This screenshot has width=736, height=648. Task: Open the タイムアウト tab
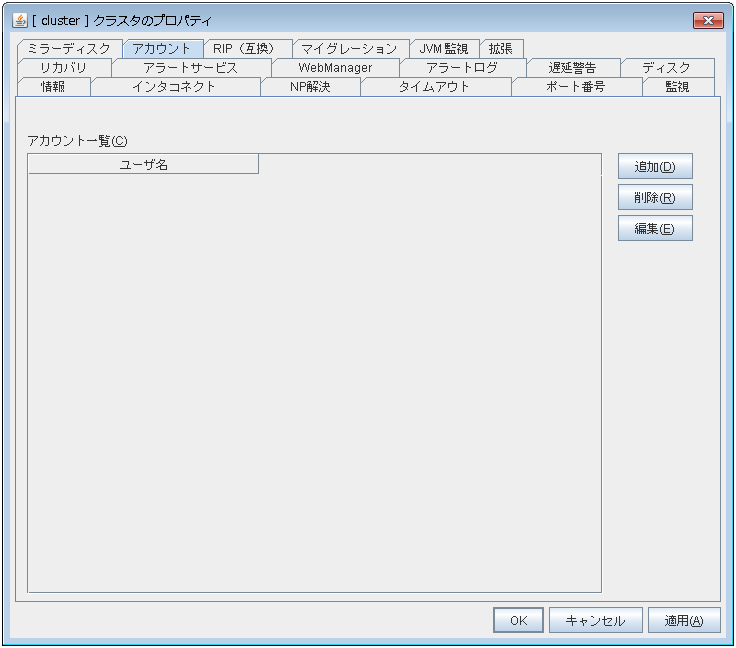coord(434,86)
